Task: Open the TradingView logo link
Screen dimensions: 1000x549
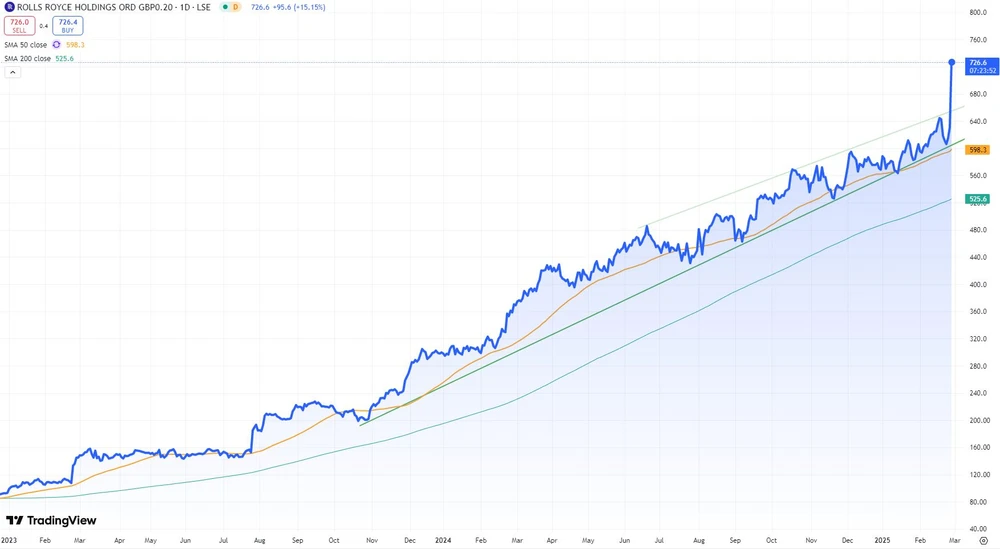Action: (x=50, y=520)
